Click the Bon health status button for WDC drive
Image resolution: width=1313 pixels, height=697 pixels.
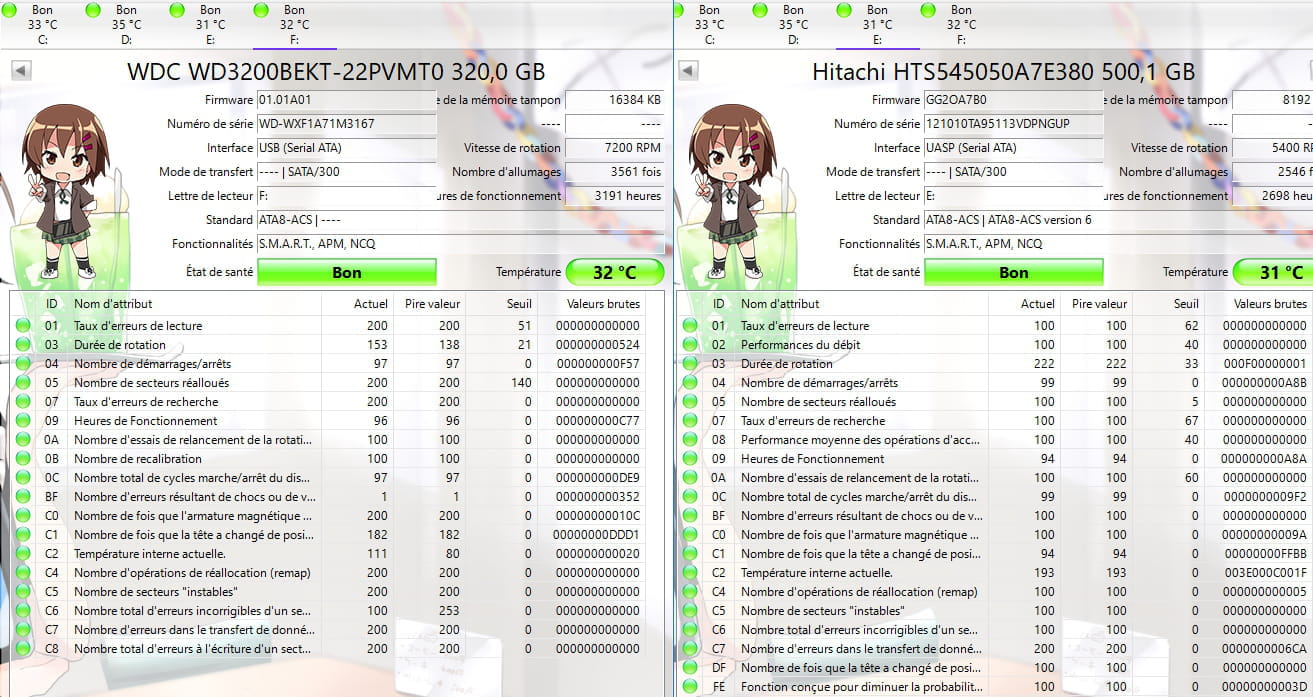pyautogui.click(x=347, y=272)
